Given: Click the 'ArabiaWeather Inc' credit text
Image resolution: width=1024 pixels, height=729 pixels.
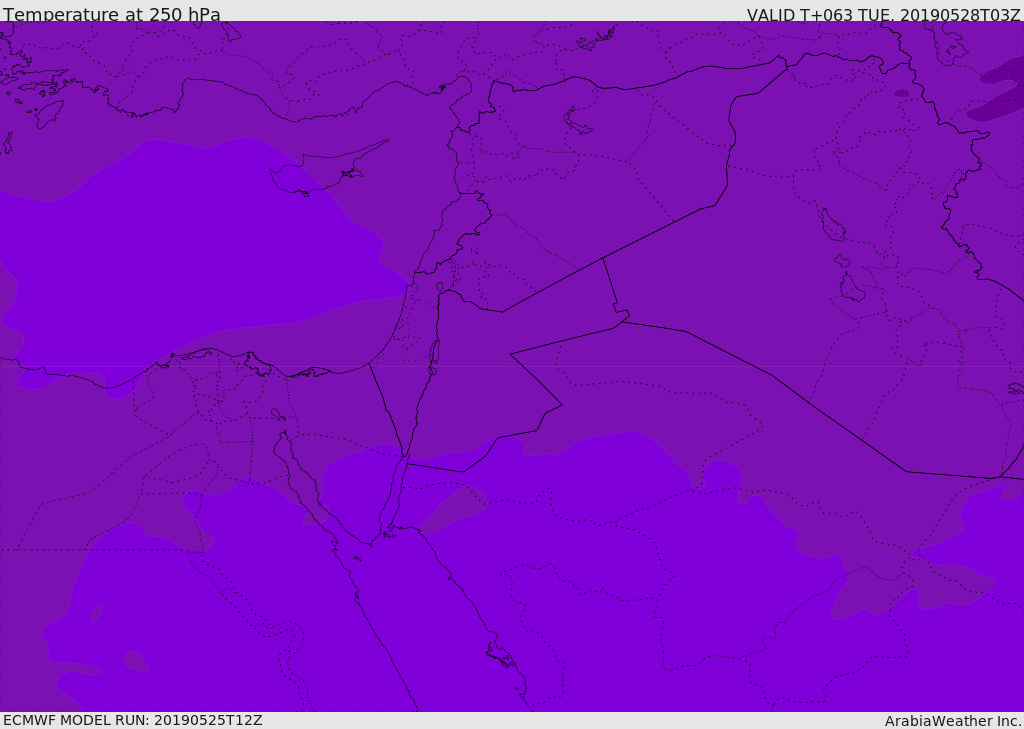Looking at the screenshot, I should click(x=951, y=721).
